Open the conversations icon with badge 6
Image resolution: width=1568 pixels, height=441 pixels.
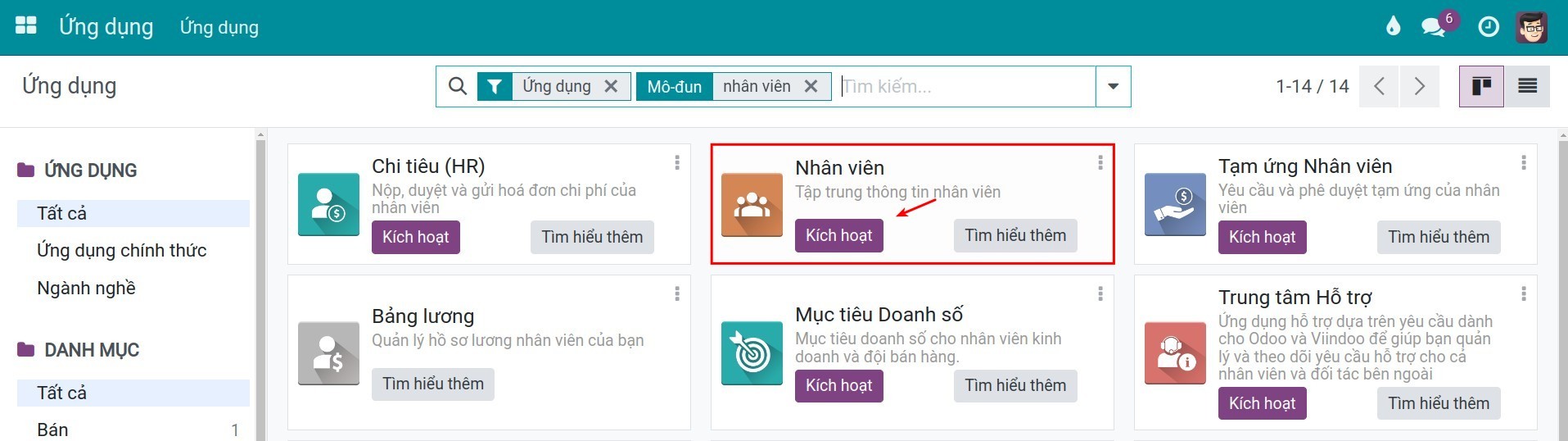click(x=1434, y=27)
